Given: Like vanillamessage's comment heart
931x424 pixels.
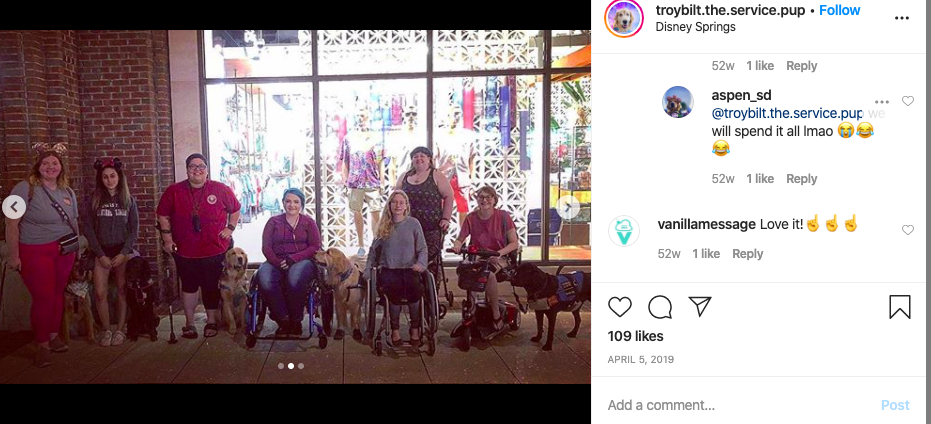Looking at the screenshot, I should click(908, 230).
